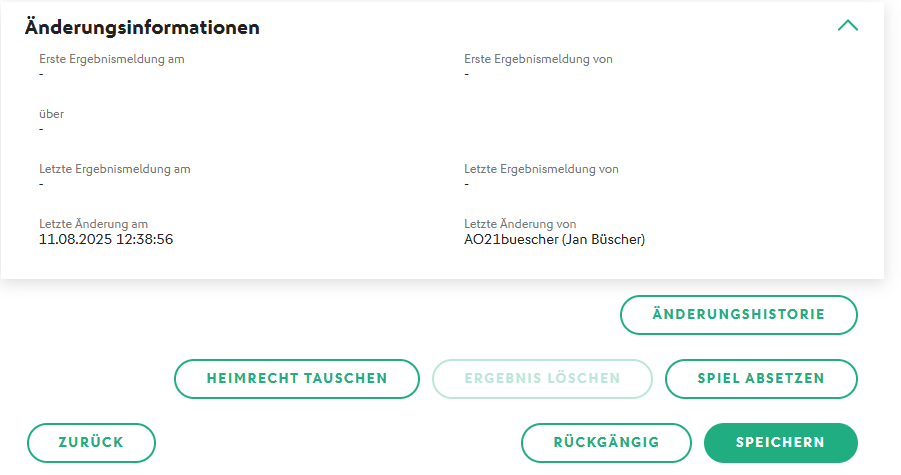Click the 'Erste Ergebnismeldung am' label
901x475 pixels.
(112, 59)
